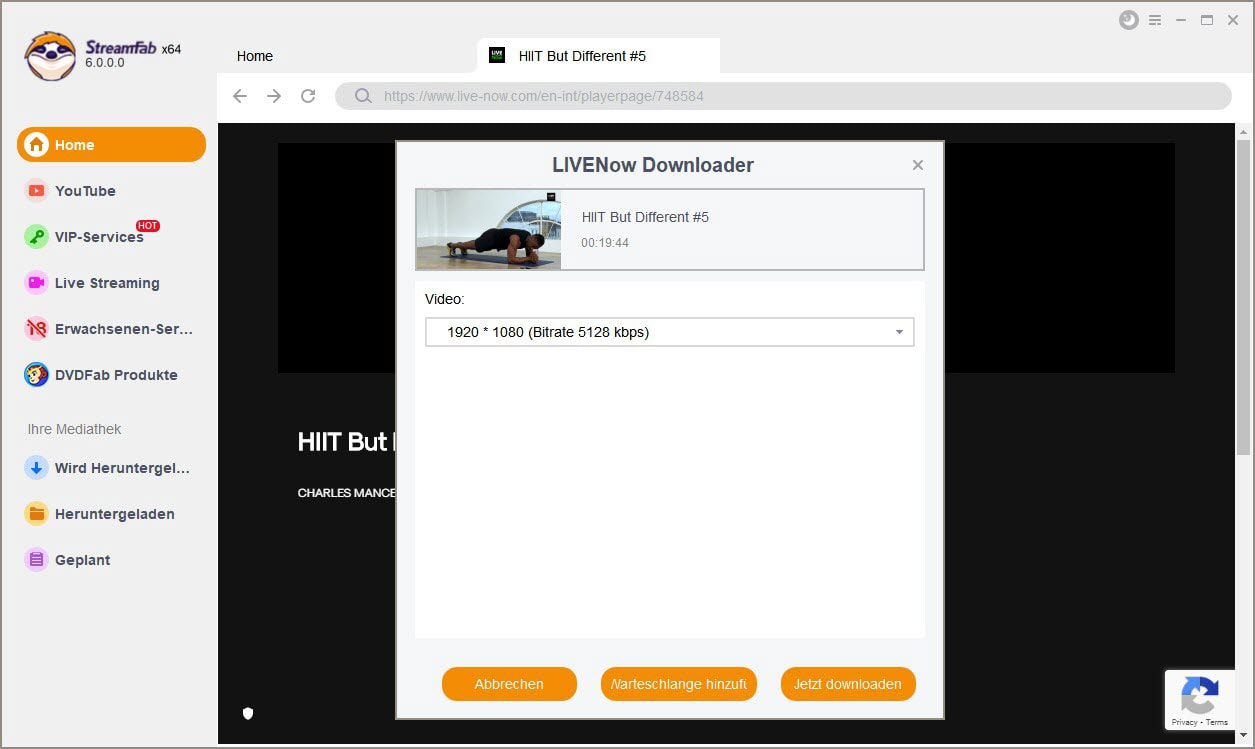Viewport: 1255px width, 749px height.
Task: Click the StreamFab sloth logo
Action: [50, 56]
